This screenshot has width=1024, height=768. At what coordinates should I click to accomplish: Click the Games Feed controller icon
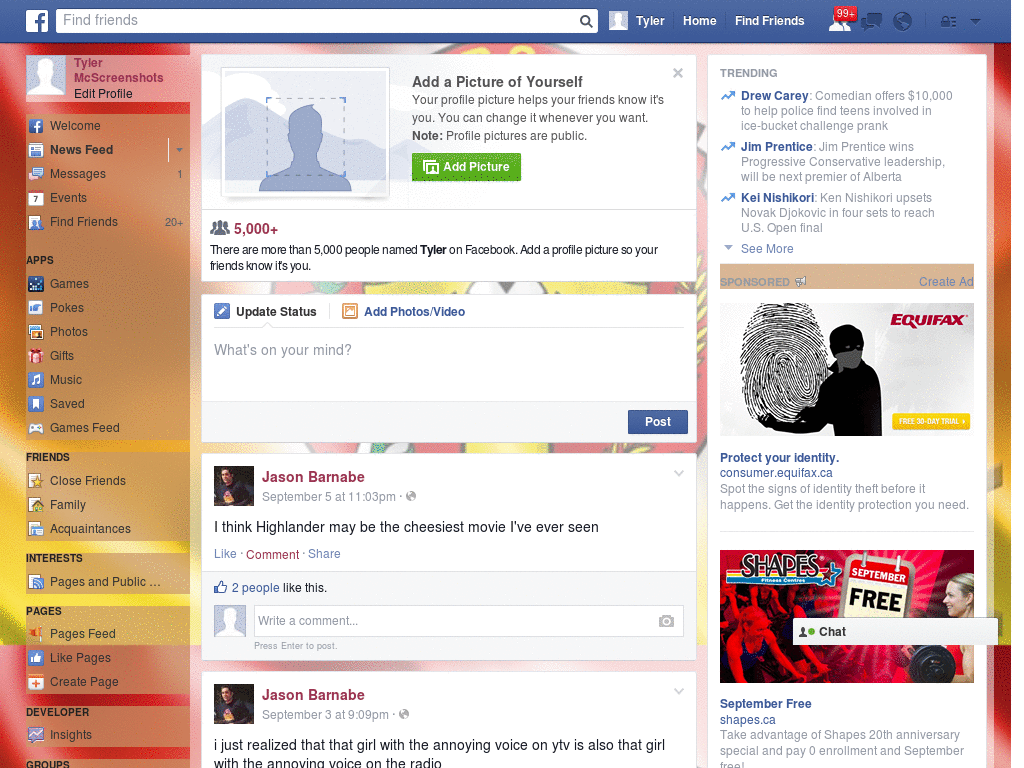(36, 428)
